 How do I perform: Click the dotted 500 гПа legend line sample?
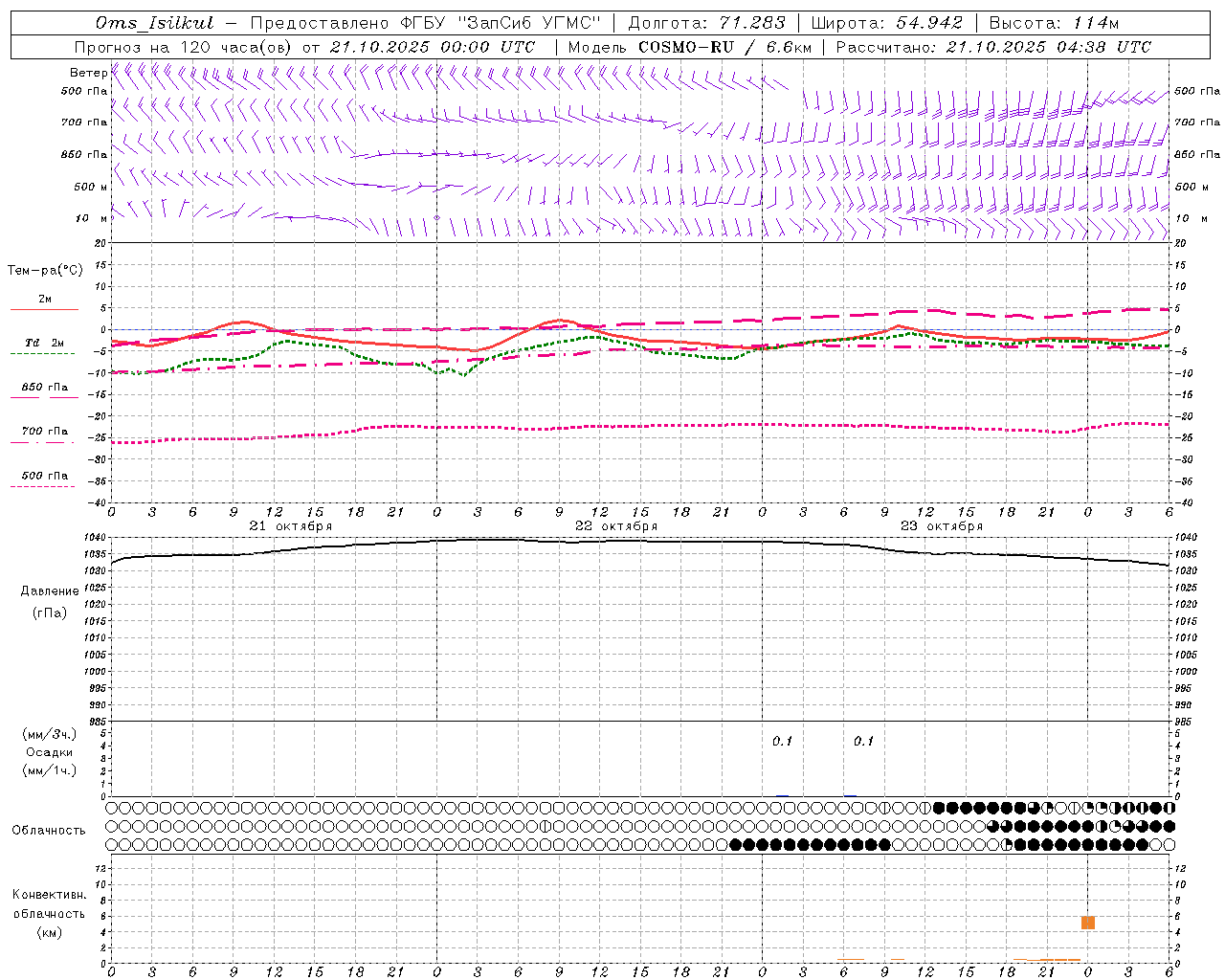(x=42, y=486)
